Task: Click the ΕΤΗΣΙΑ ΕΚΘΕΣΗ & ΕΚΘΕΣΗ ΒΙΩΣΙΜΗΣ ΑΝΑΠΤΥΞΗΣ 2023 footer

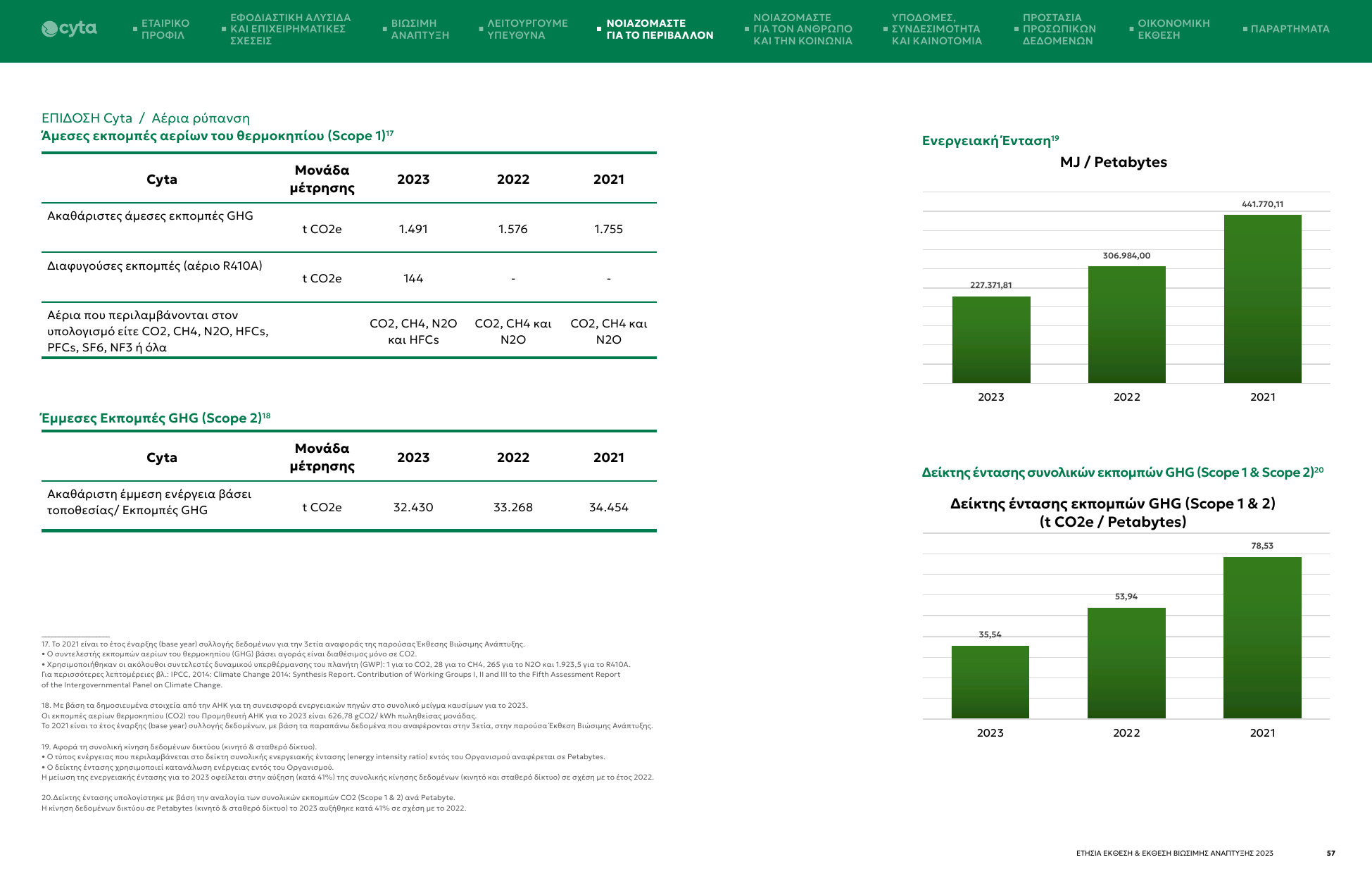Action: pos(1174,853)
